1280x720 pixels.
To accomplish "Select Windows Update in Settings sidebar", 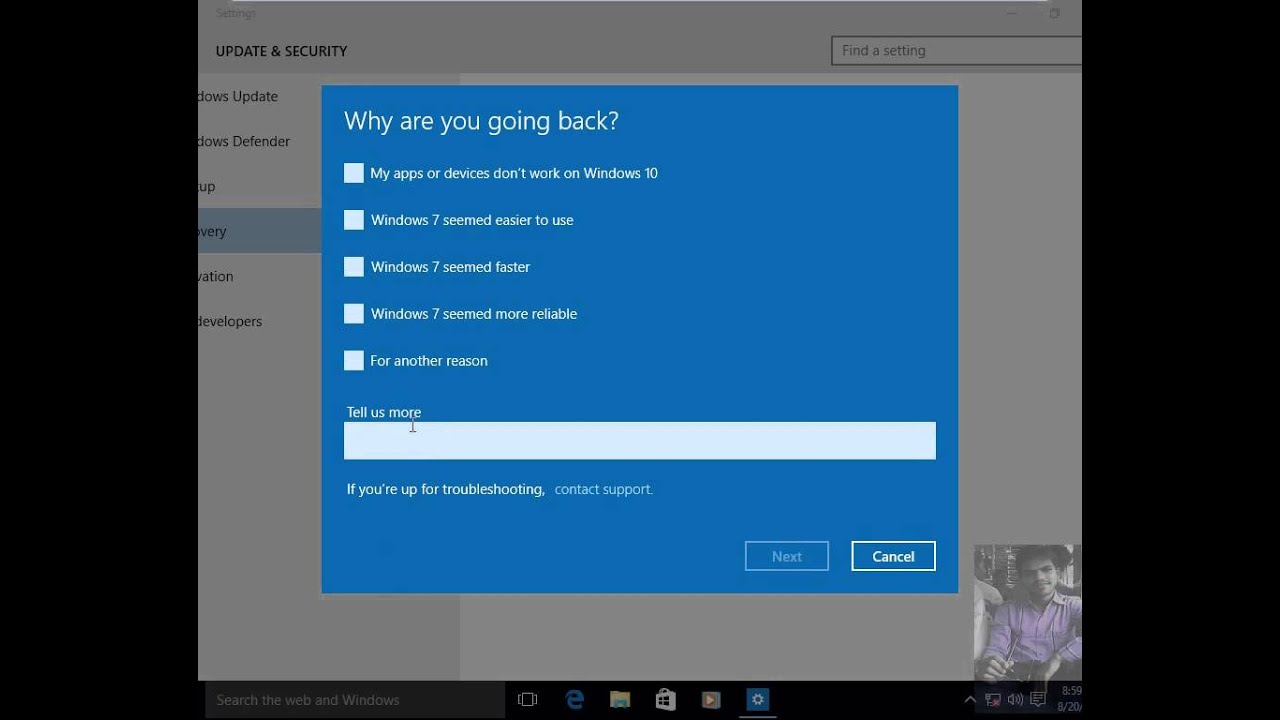I will pyautogui.click(x=238, y=96).
